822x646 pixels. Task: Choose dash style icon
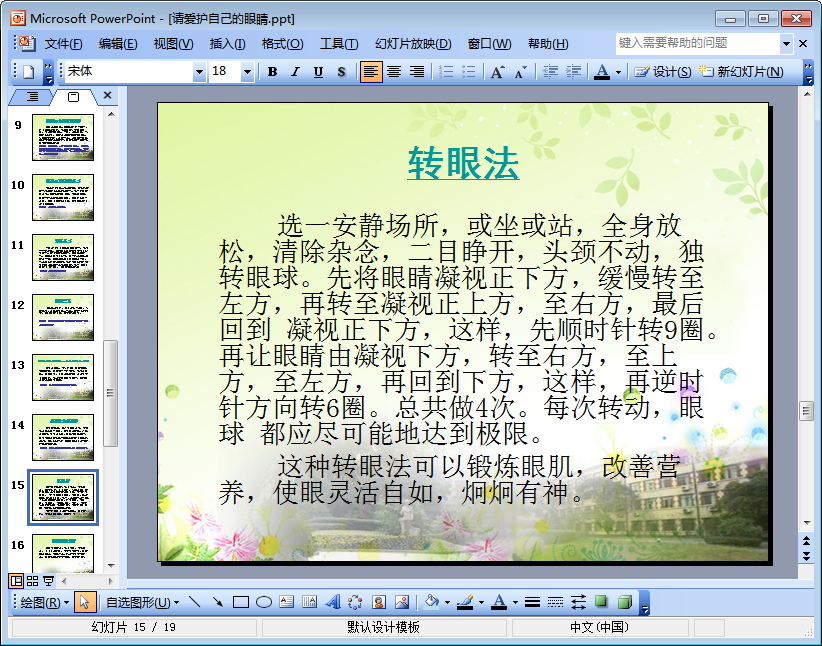pyautogui.click(x=555, y=602)
